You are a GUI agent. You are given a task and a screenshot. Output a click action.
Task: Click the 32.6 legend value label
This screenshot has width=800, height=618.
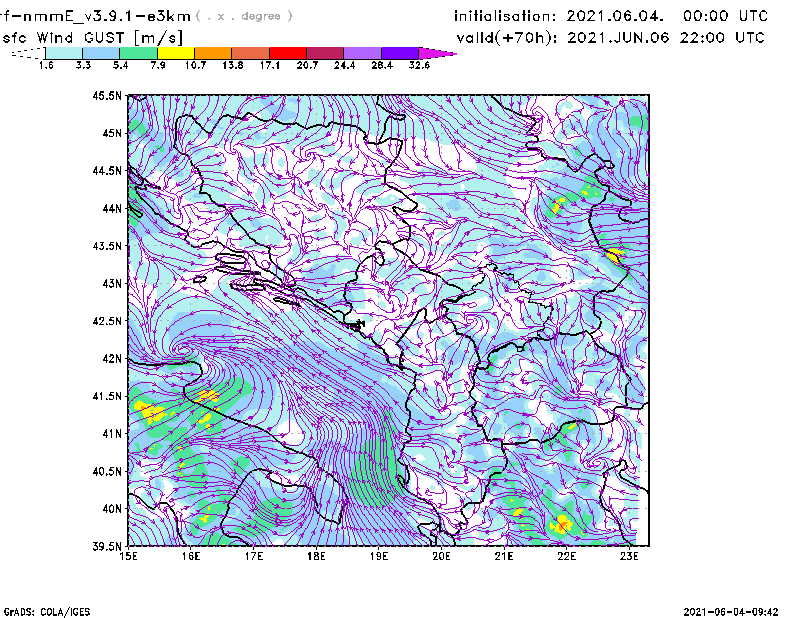click(420, 65)
